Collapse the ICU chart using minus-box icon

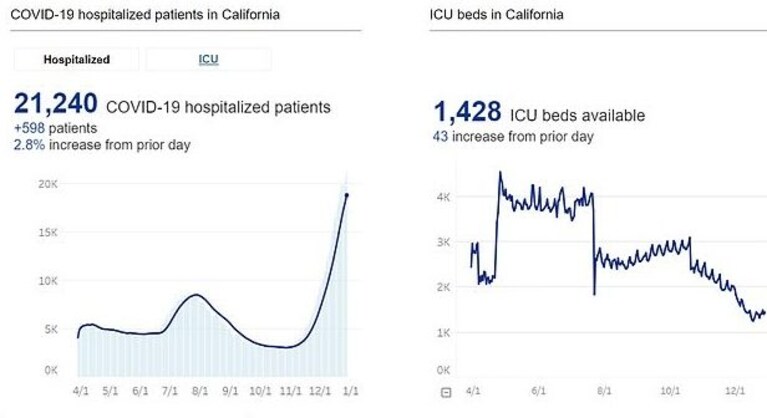click(446, 393)
